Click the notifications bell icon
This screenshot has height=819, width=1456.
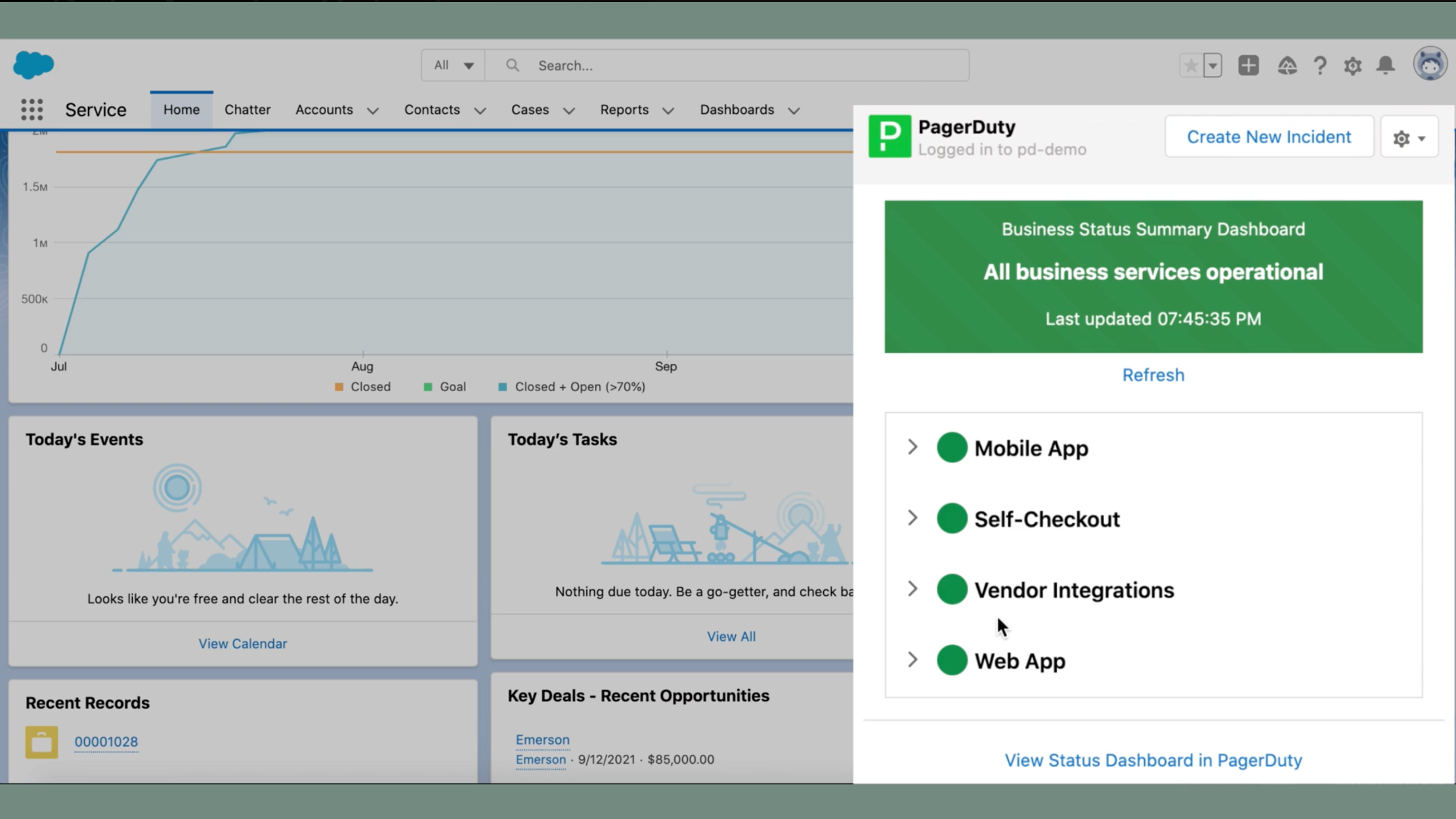[1385, 65]
